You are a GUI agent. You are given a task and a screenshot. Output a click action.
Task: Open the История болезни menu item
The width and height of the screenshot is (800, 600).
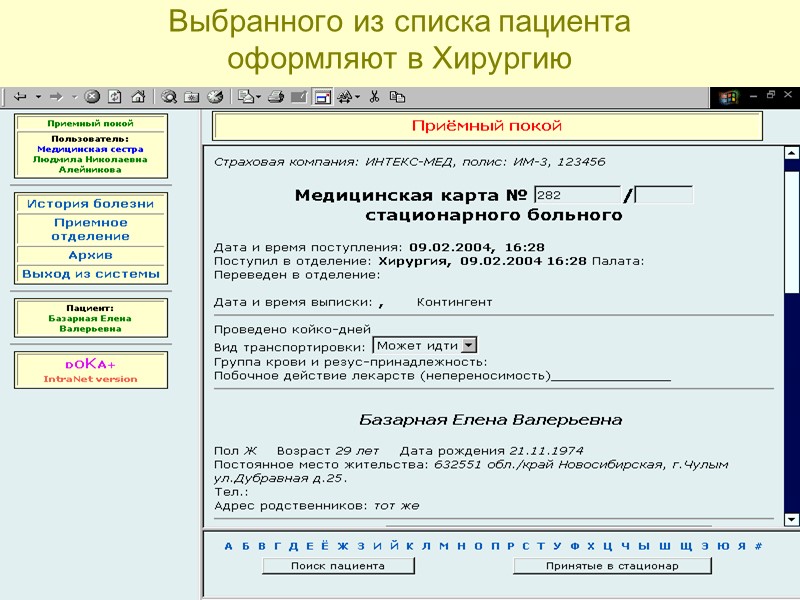[x=90, y=204]
